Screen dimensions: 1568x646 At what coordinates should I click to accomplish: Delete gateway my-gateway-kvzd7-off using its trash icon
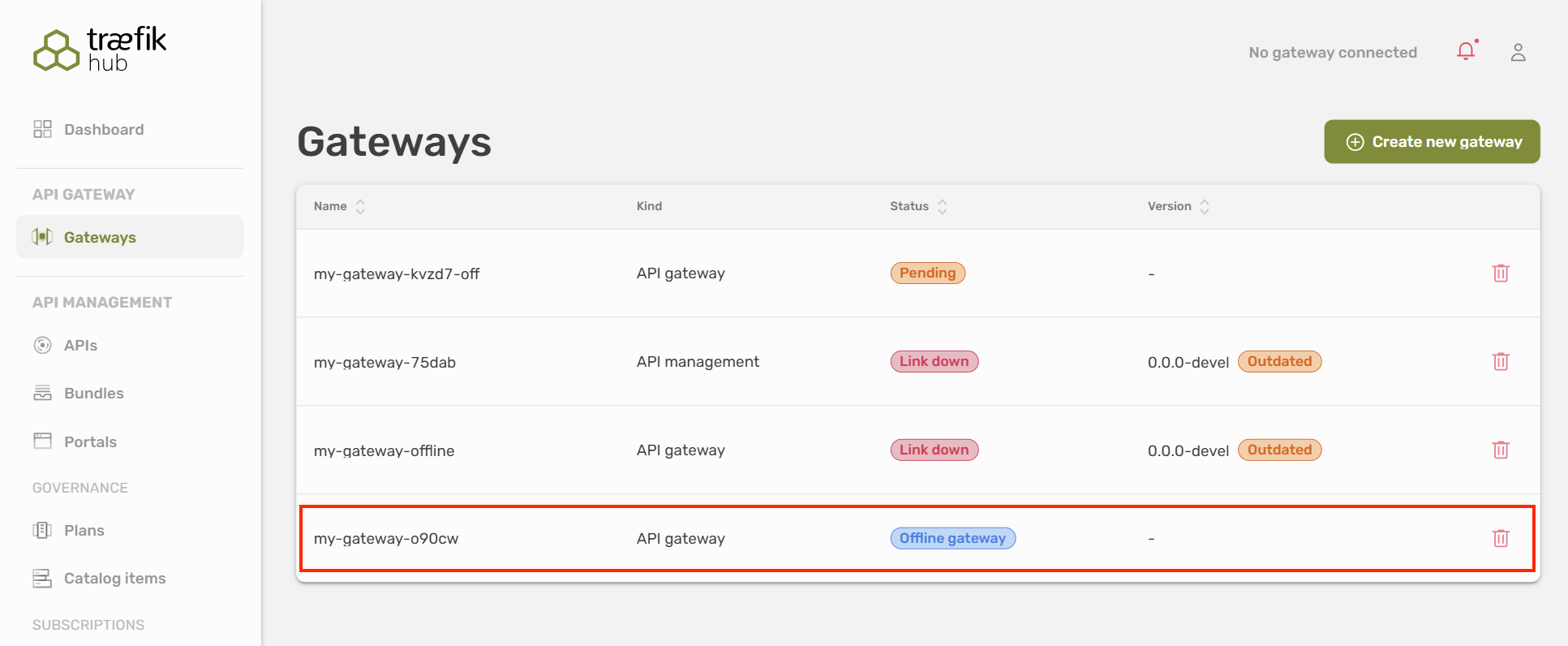coord(1500,273)
